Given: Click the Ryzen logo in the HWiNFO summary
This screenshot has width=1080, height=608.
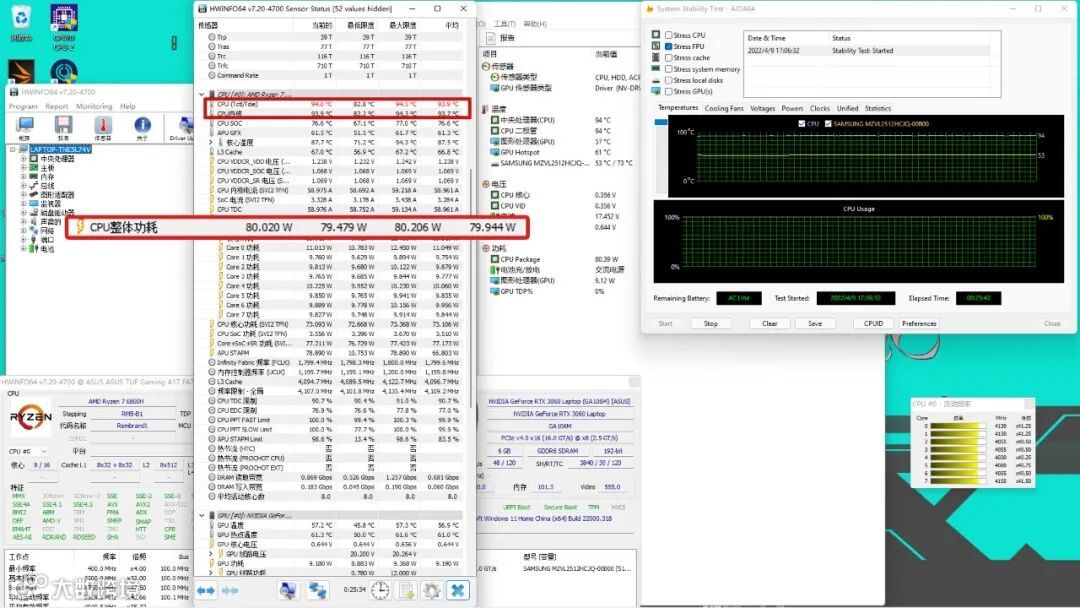Looking at the screenshot, I should tap(31, 417).
